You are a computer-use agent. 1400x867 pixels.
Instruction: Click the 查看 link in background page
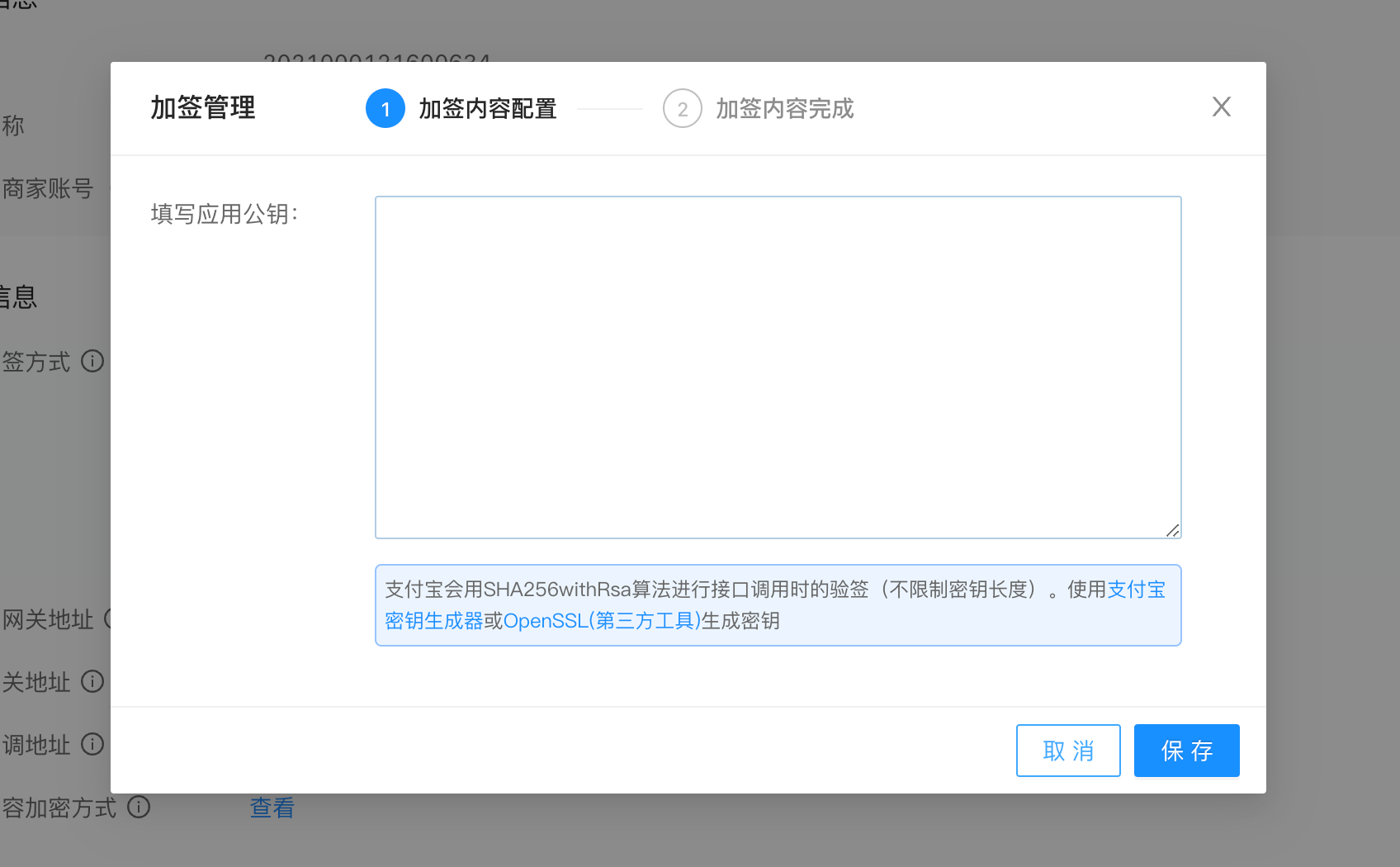coord(272,808)
